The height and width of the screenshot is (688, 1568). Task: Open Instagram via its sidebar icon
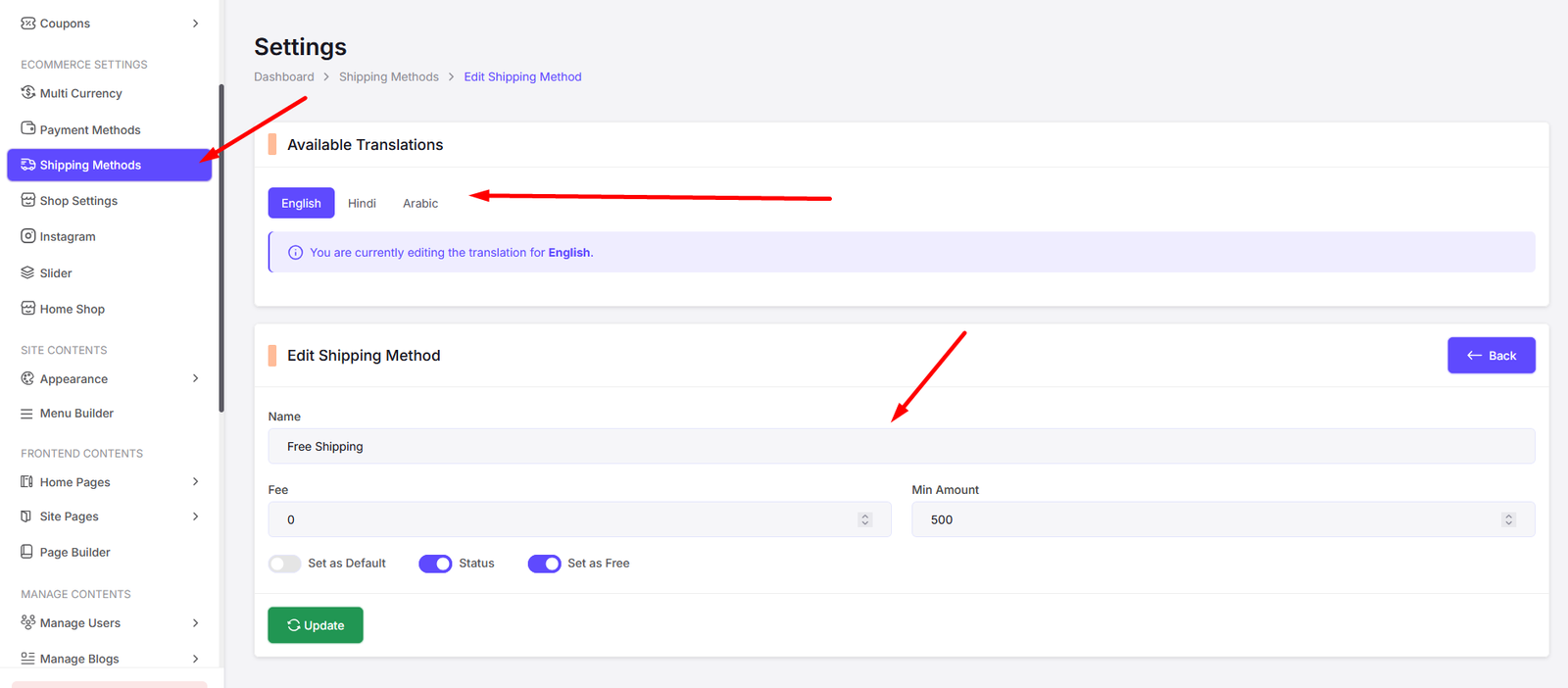click(x=27, y=236)
